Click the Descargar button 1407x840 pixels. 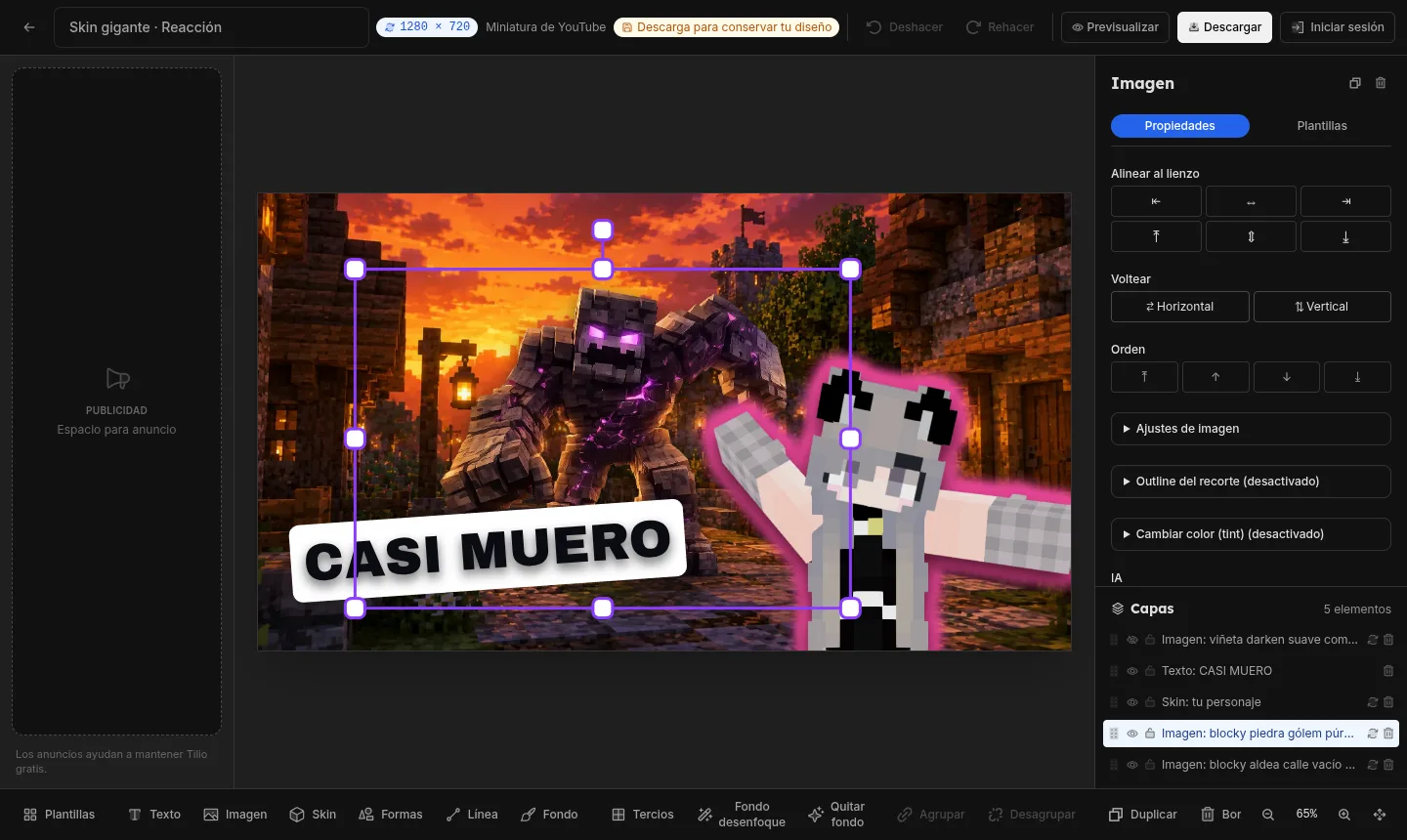point(1225,27)
